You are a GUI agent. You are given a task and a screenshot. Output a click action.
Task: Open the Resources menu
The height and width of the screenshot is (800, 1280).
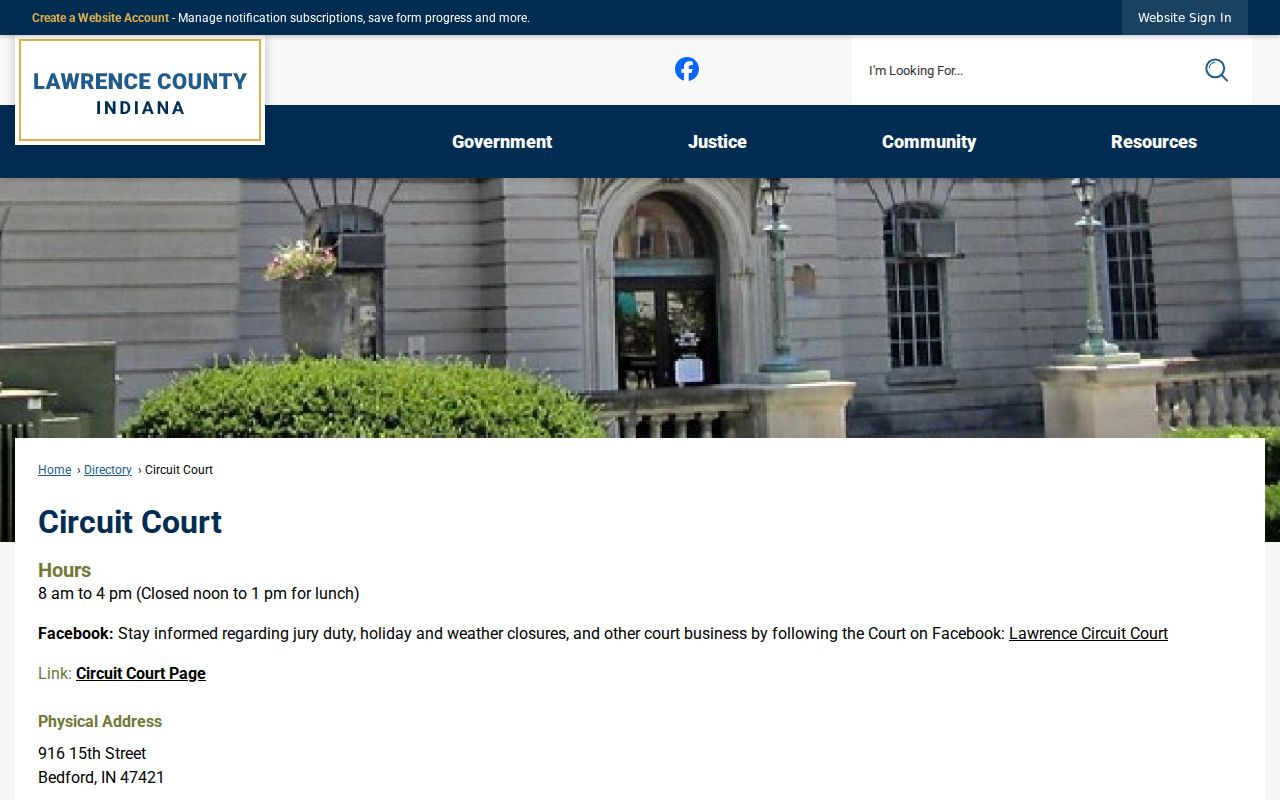[1154, 142]
